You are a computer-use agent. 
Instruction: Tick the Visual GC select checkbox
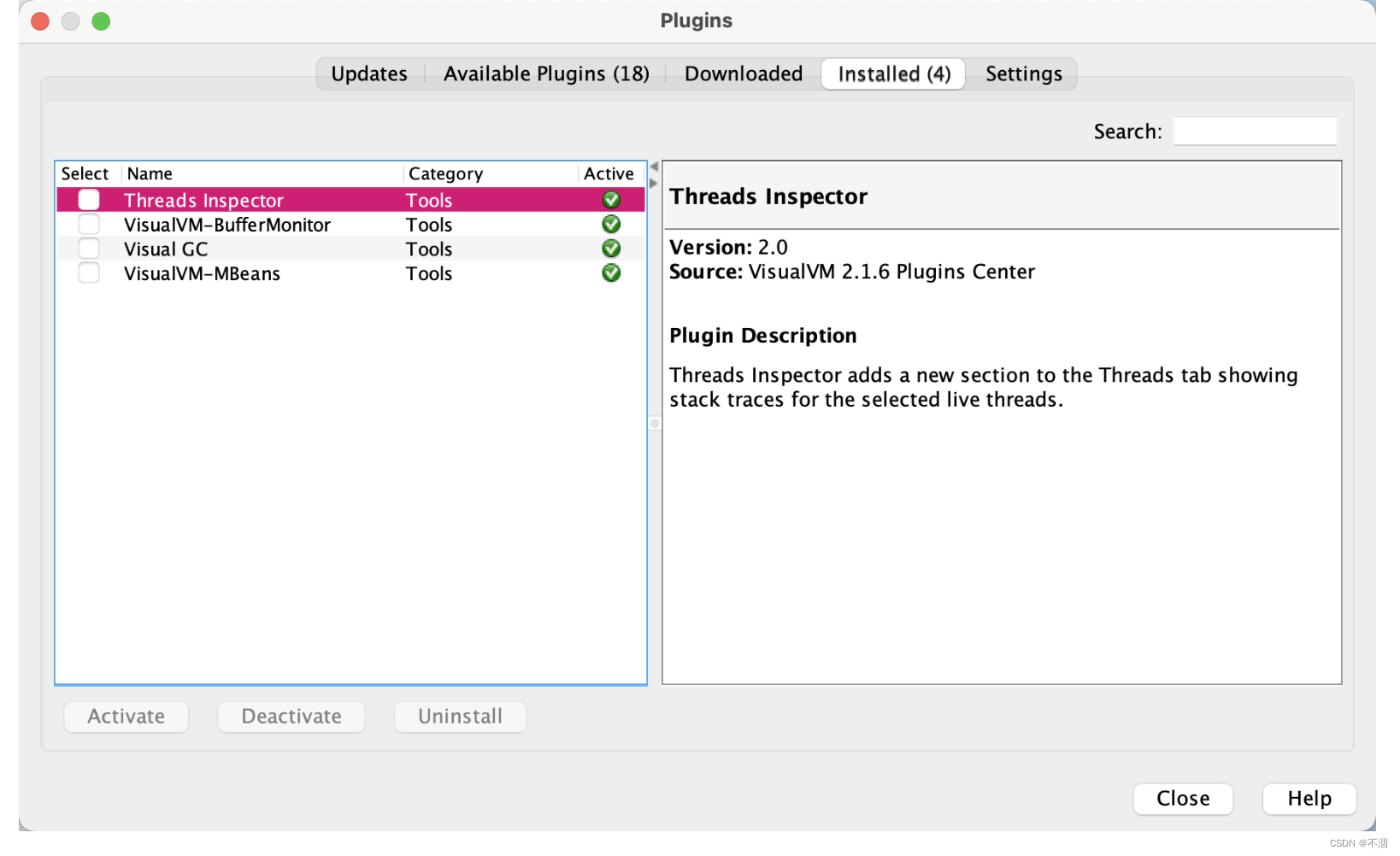coord(89,249)
